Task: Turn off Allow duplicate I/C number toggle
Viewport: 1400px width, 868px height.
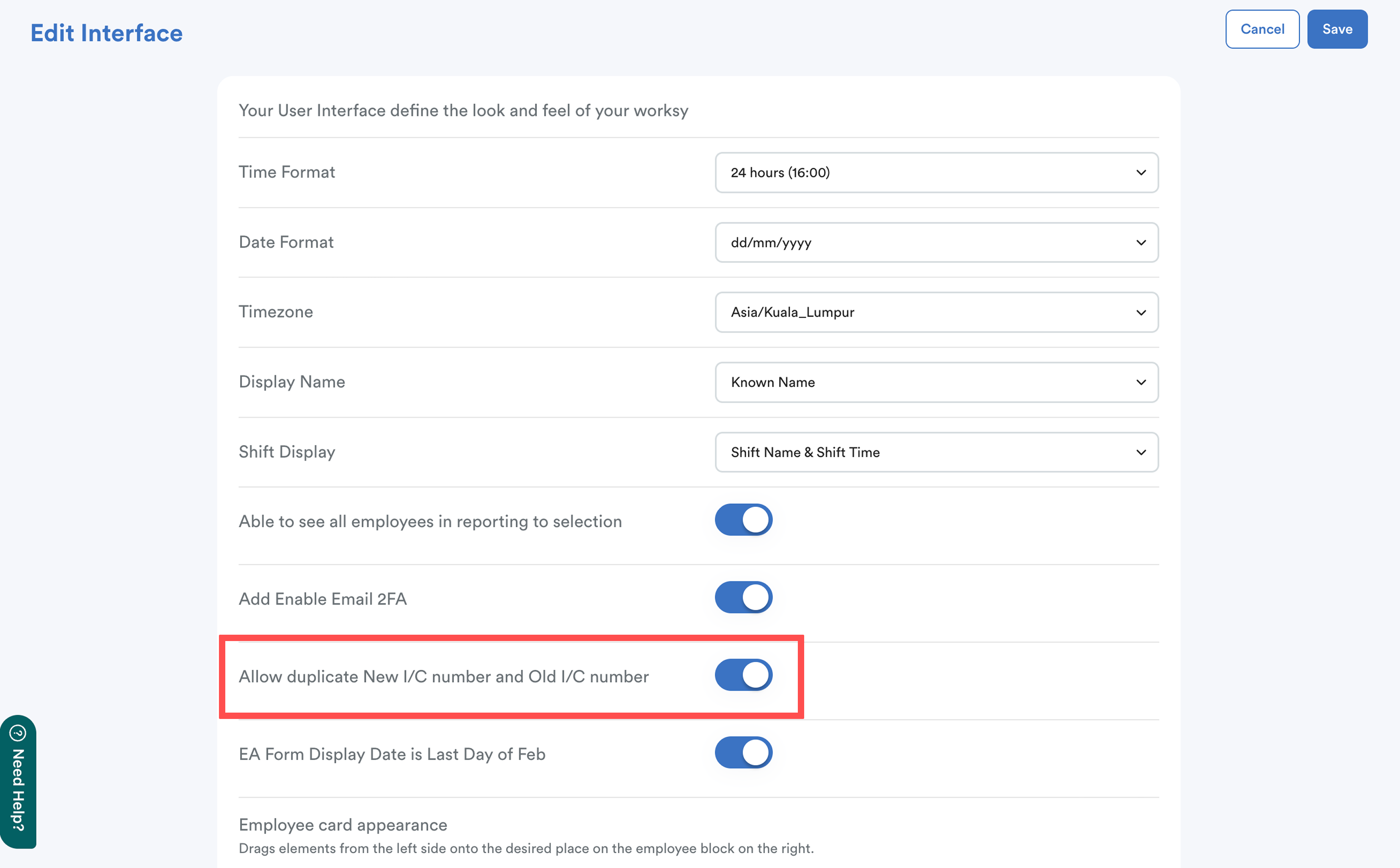Action: coord(743,675)
